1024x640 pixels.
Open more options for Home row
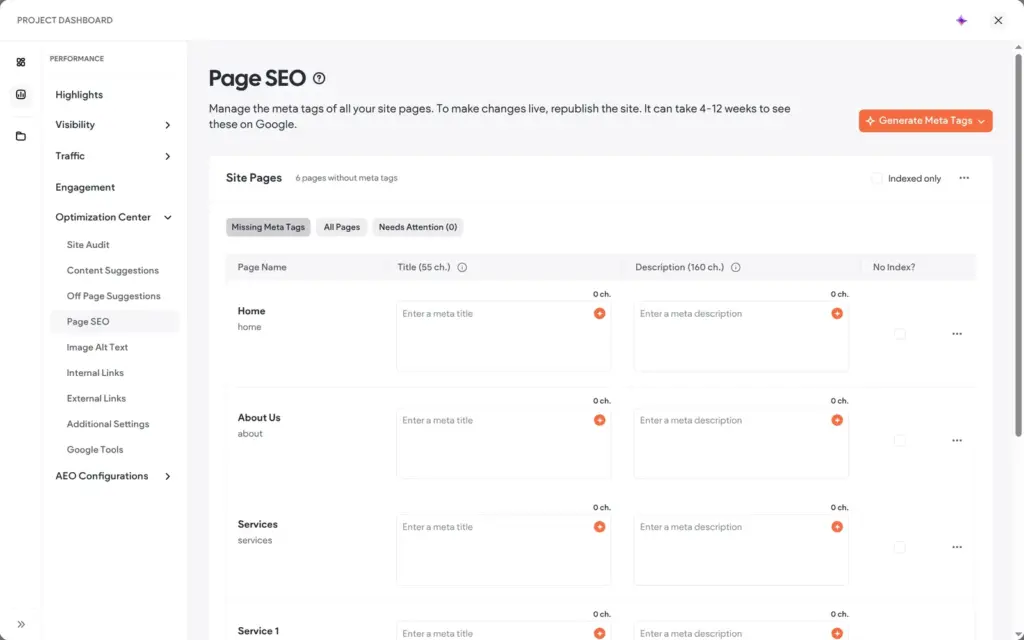click(x=957, y=334)
